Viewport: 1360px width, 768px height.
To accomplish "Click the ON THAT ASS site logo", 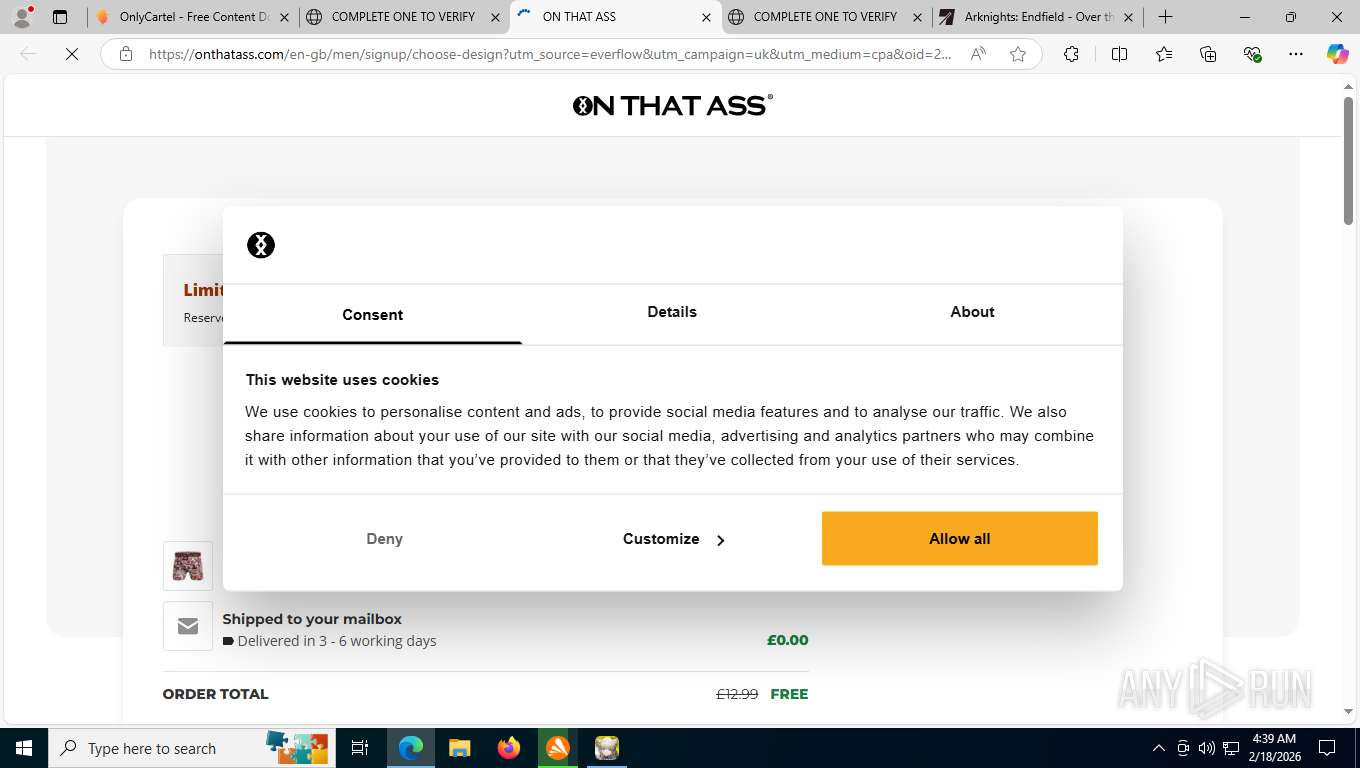I will tap(672, 105).
